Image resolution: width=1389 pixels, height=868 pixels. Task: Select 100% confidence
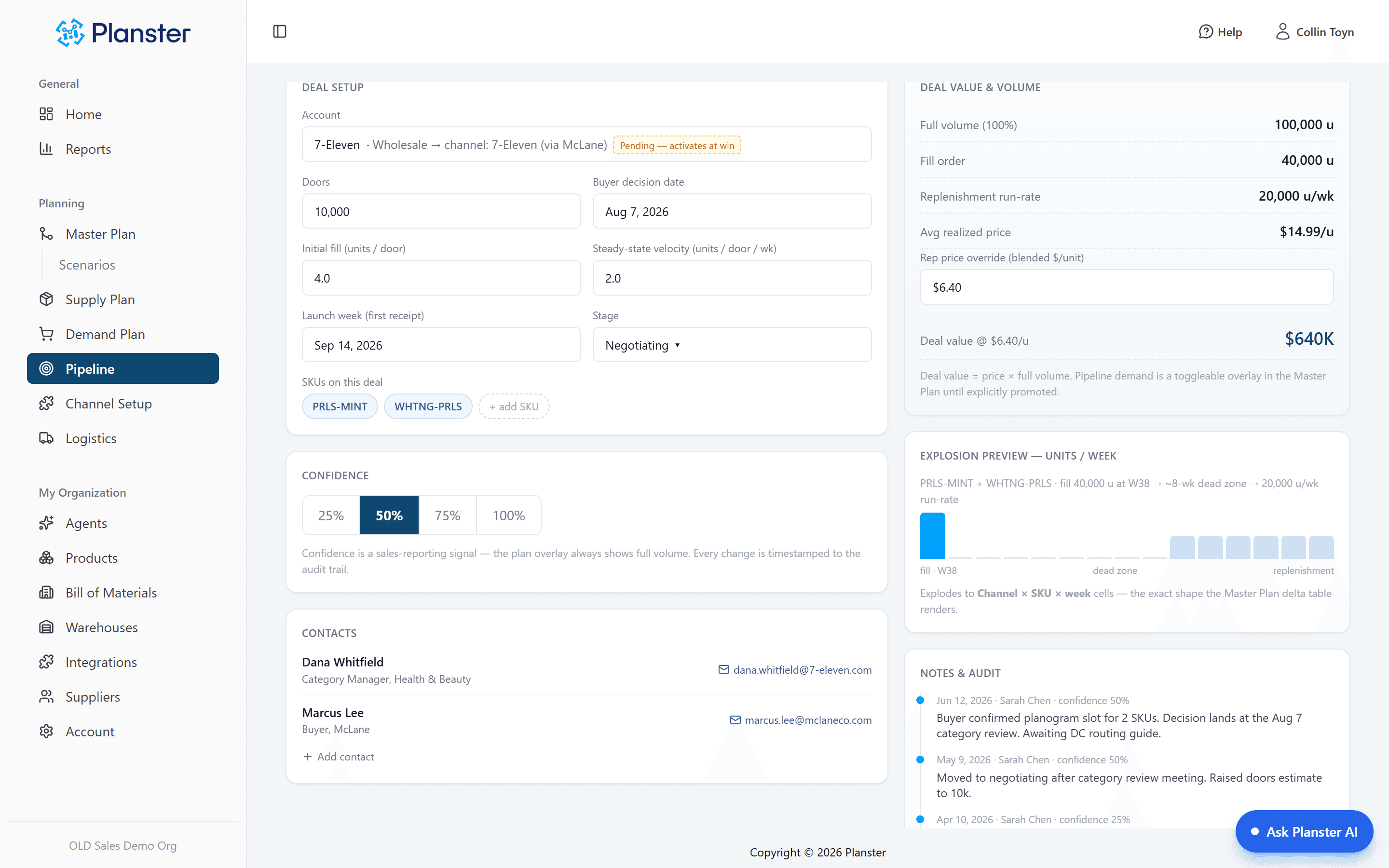point(508,515)
